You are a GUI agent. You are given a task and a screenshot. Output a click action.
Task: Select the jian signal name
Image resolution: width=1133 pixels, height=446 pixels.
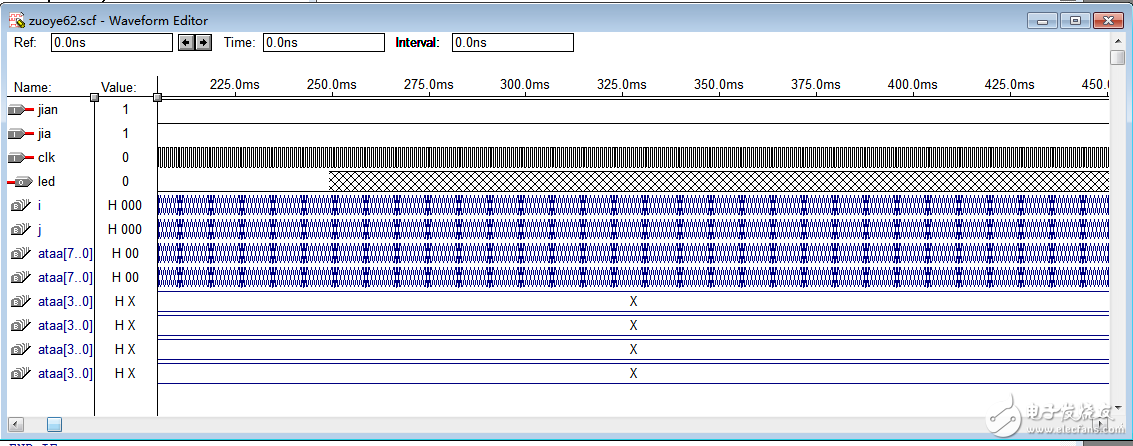[48, 110]
